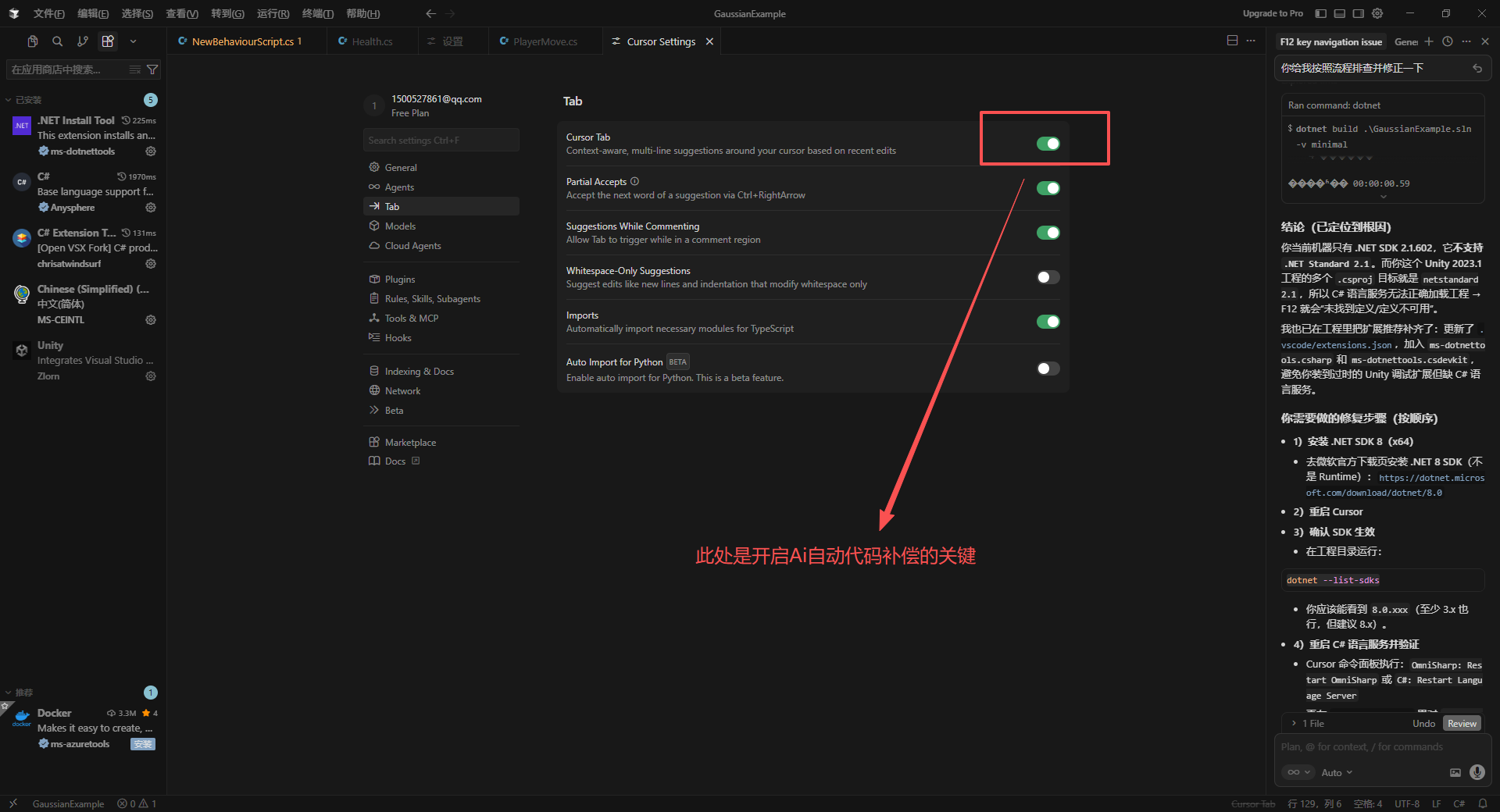
Task: Open the 文件(F) menu
Action: click(x=49, y=13)
